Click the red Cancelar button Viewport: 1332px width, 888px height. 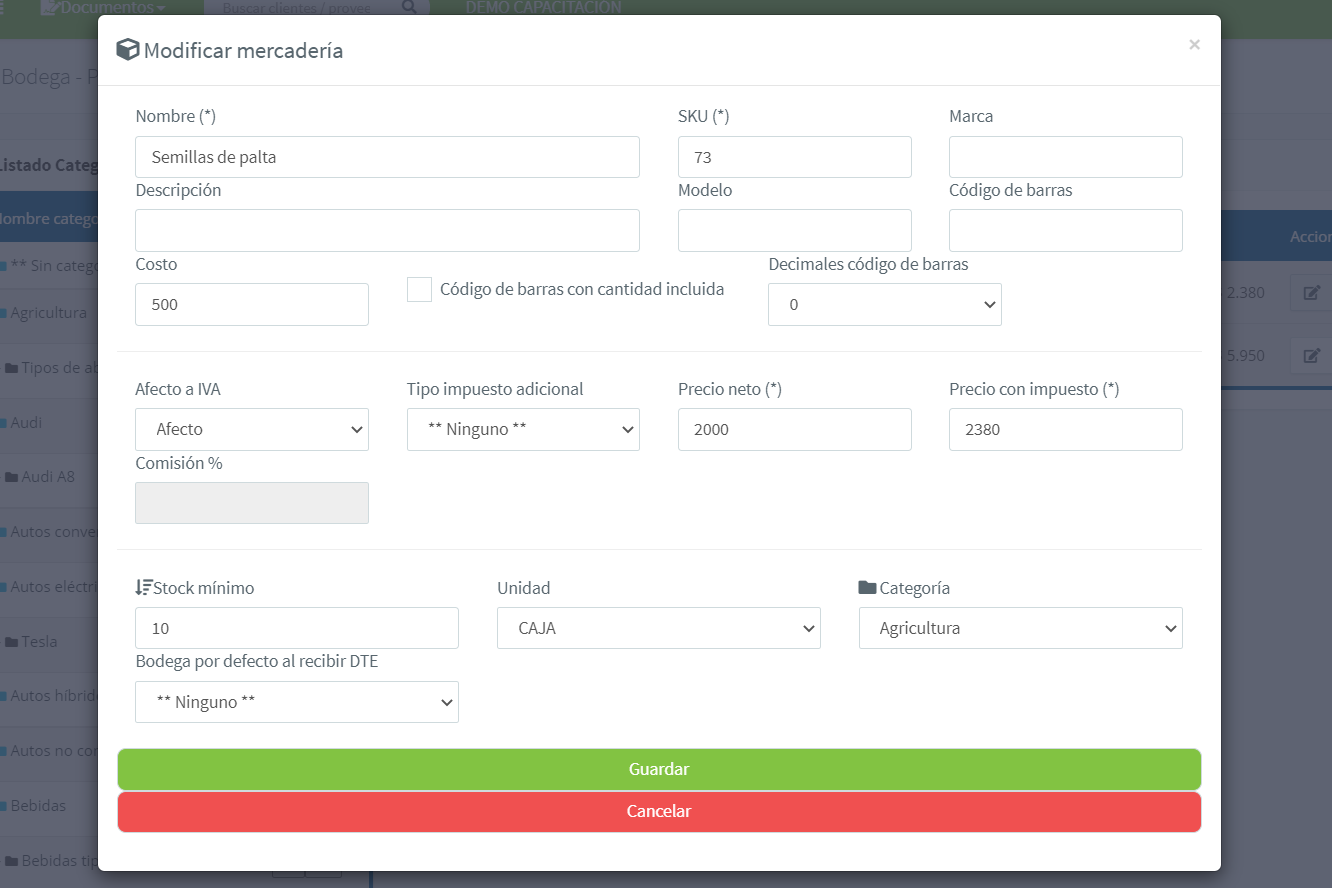point(659,812)
